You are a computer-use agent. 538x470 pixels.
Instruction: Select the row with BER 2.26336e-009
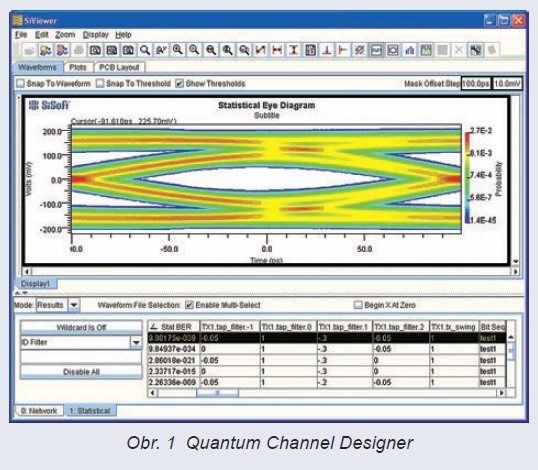tap(327, 383)
